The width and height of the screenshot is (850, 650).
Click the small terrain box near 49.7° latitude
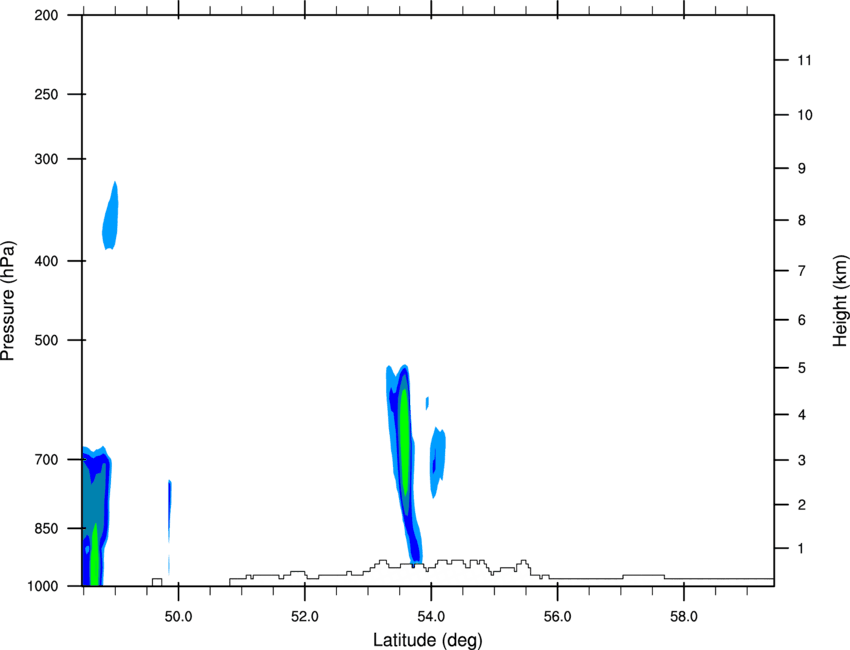pyautogui.click(x=157, y=582)
